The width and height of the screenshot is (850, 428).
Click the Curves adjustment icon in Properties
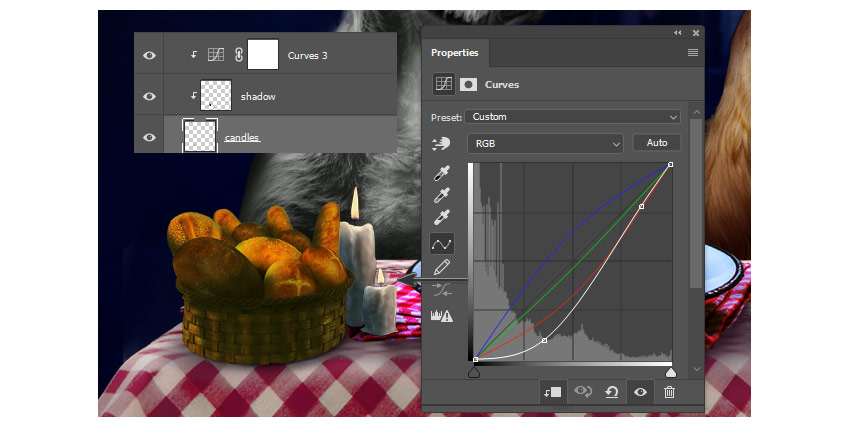tap(443, 84)
